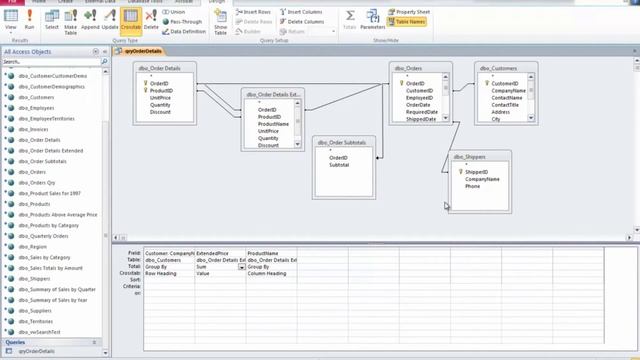Screen dimensions: 640x360
Task: Open dbo_Order Details Extended in navigation pane
Action: (x=51, y=151)
